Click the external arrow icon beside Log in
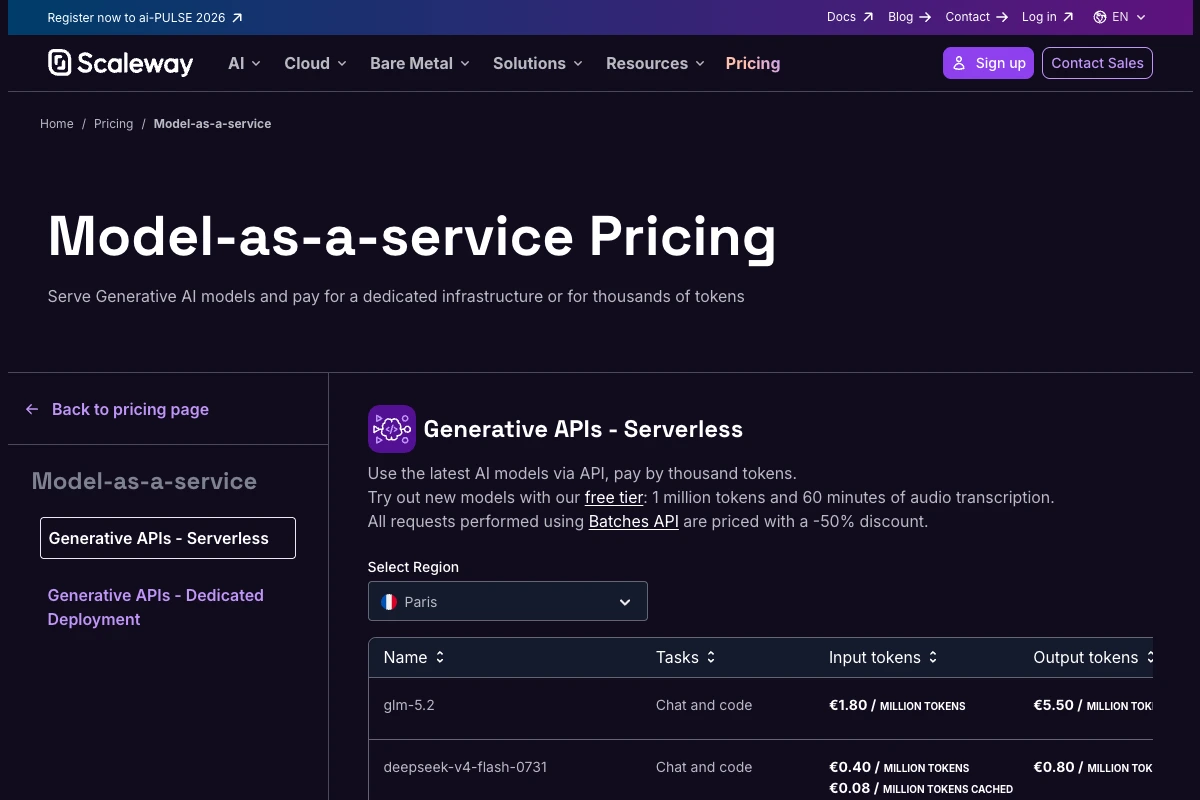 1068,17
